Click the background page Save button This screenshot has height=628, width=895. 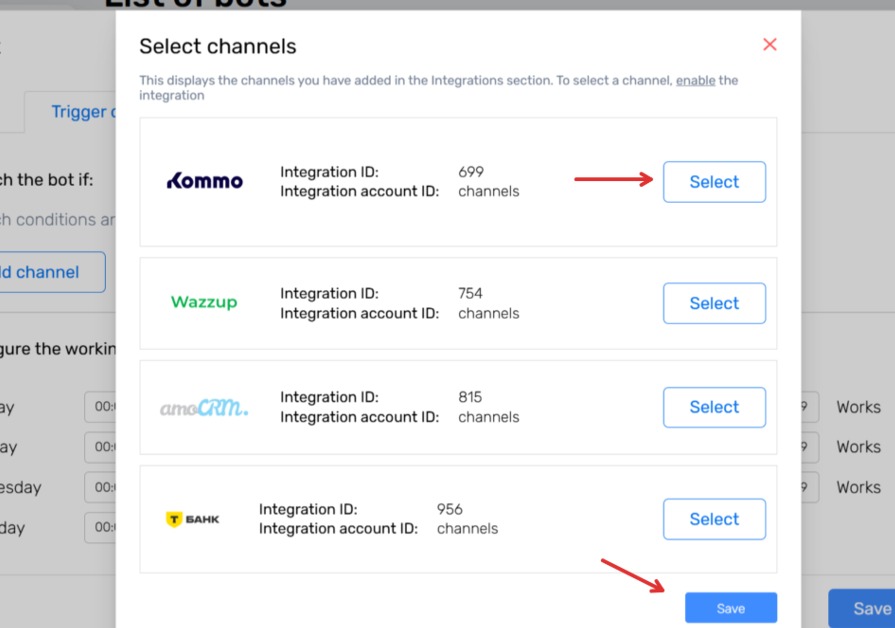[861, 609]
